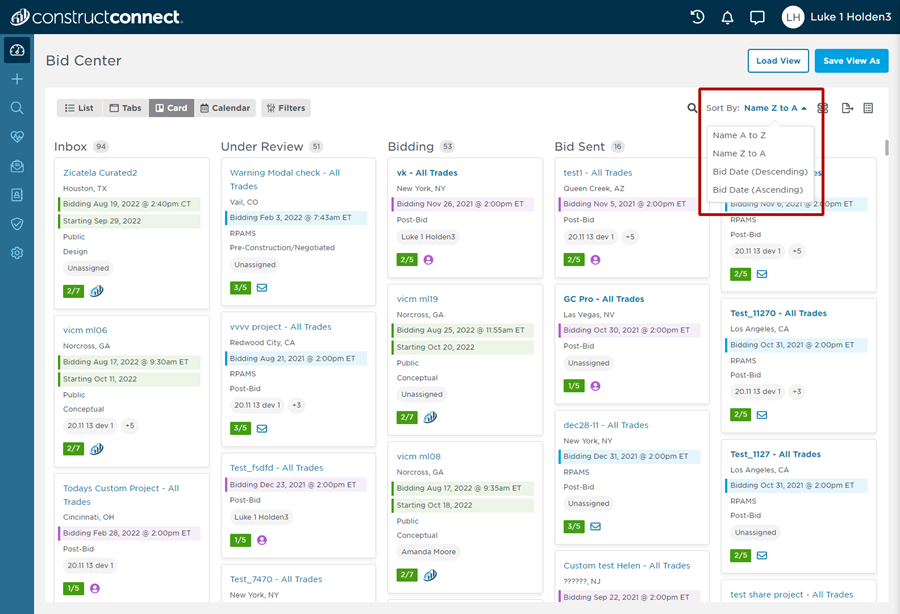Viewport: 900px width, 614px height.
Task: Expand +3 assignees on vvvv project card
Action: pyautogui.click(x=297, y=405)
